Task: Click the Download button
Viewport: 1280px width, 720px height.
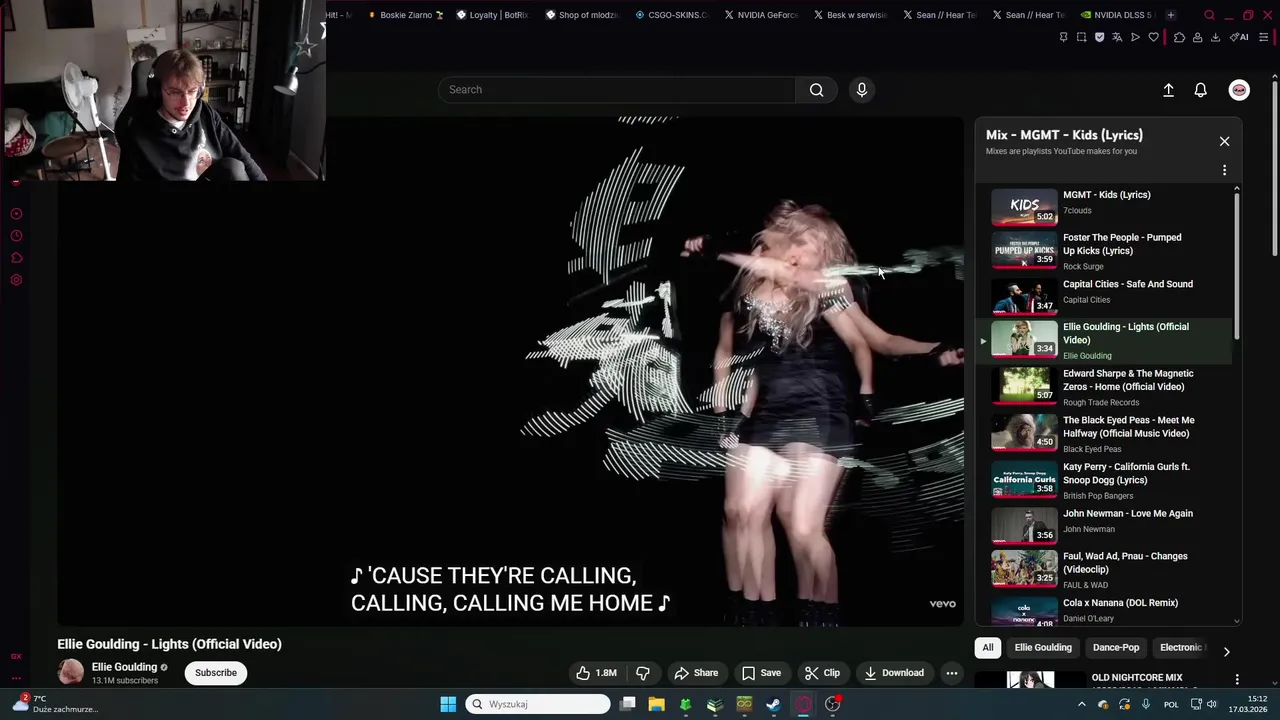Action: pyautogui.click(x=894, y=673)
